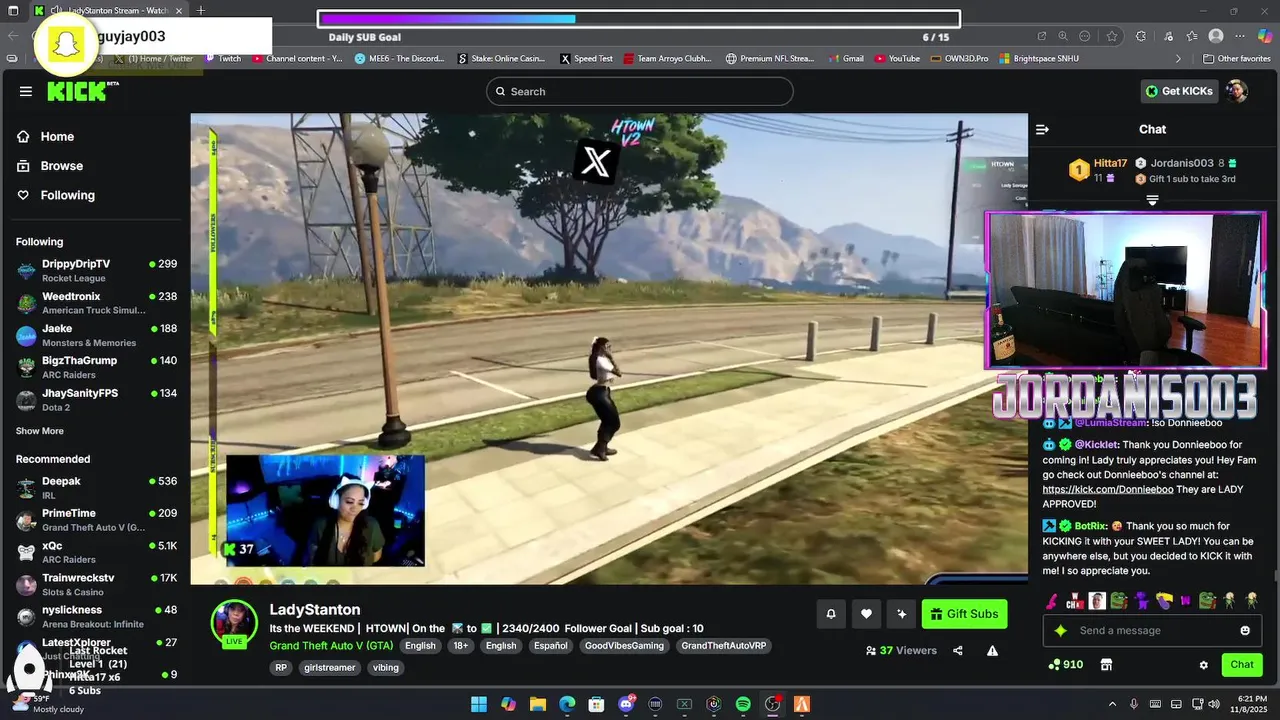This screenshot has width=1280, height=720.
Task: Open xQc recommended channel
Action: (96, 552)
